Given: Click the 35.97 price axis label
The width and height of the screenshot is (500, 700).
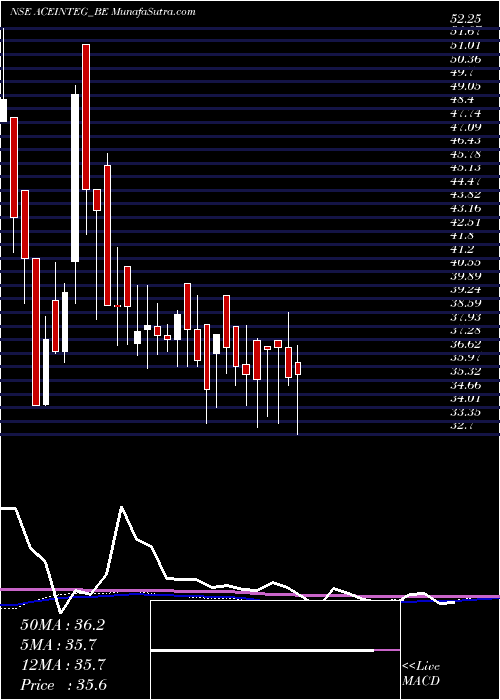Looking at the screenshot, I should pyautogui.click(x=466, y=358).
